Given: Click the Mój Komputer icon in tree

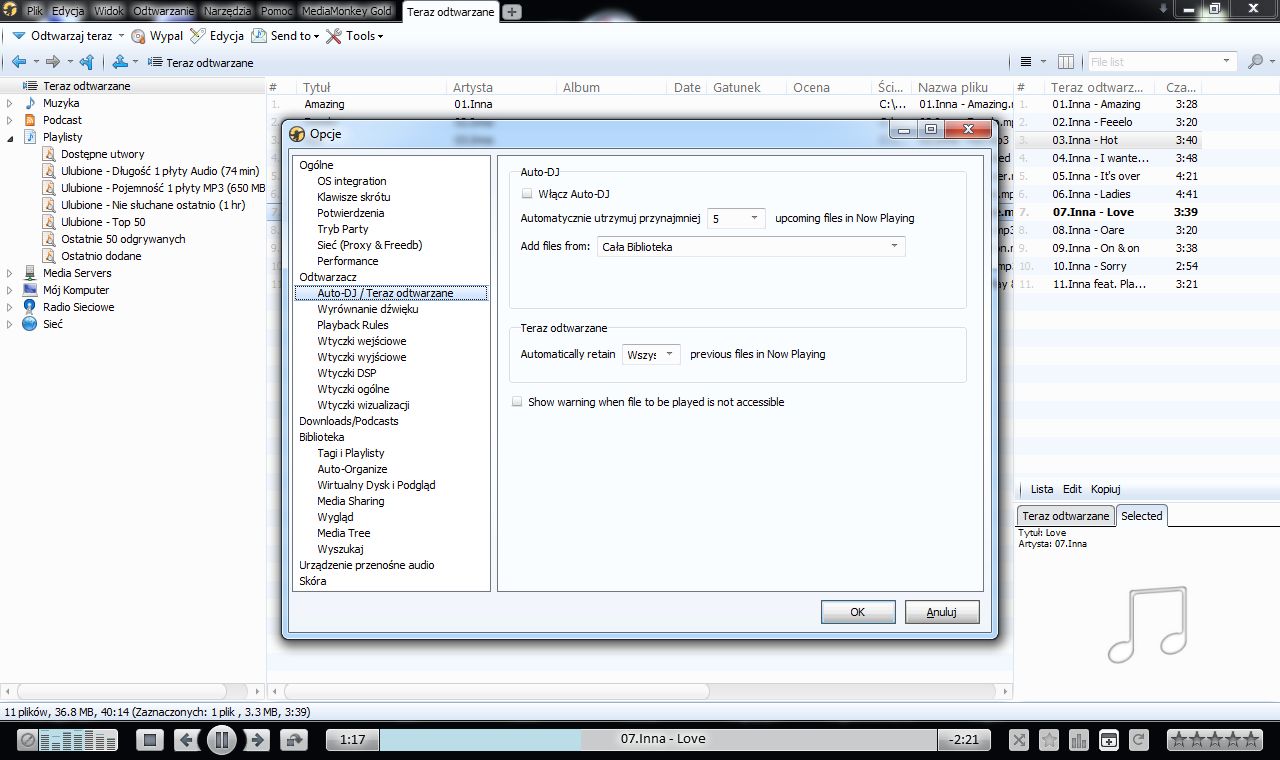Looking at the screenshot, I should coord(30,290).
